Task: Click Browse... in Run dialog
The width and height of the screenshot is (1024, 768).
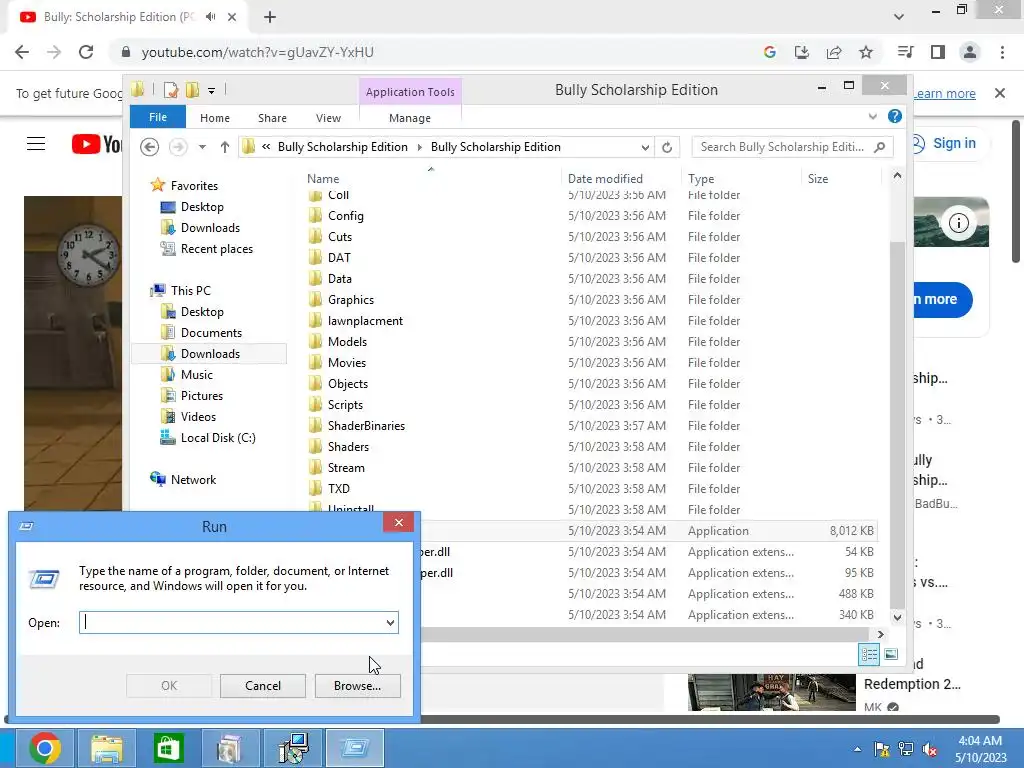Action: (357, 686)
